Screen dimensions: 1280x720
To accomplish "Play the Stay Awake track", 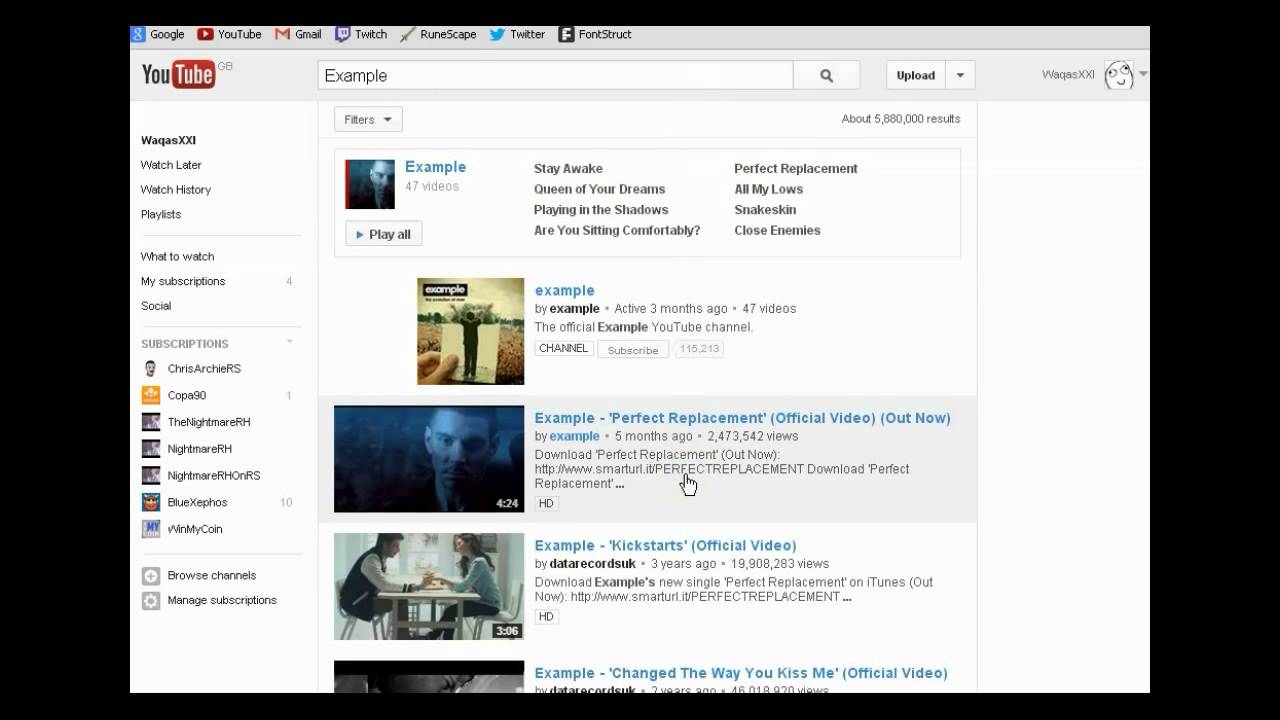I will (568, 169).
